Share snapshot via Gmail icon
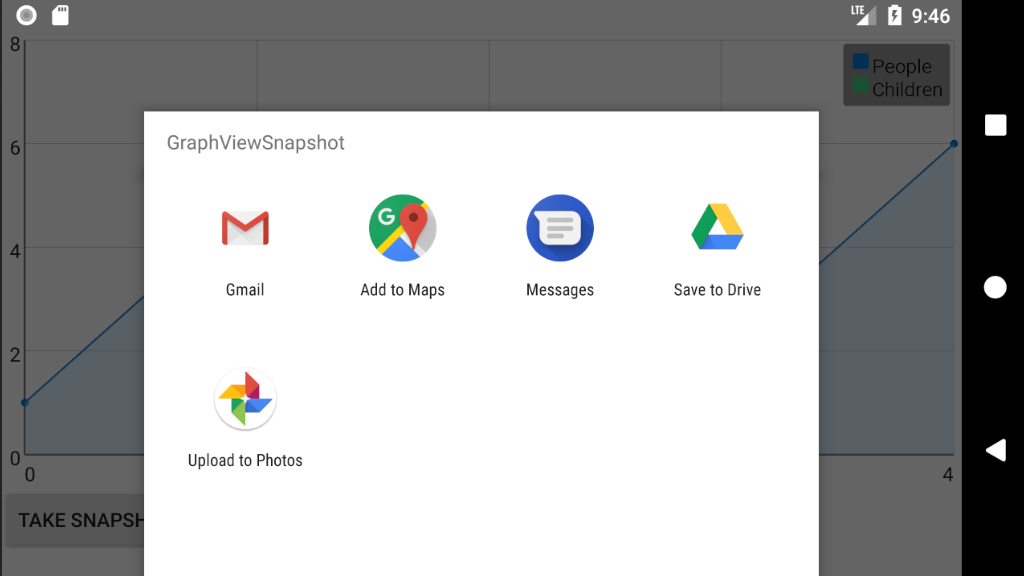Image resolution: width=1024 pixels, height=576 pixels. click(x=245, y=228)
